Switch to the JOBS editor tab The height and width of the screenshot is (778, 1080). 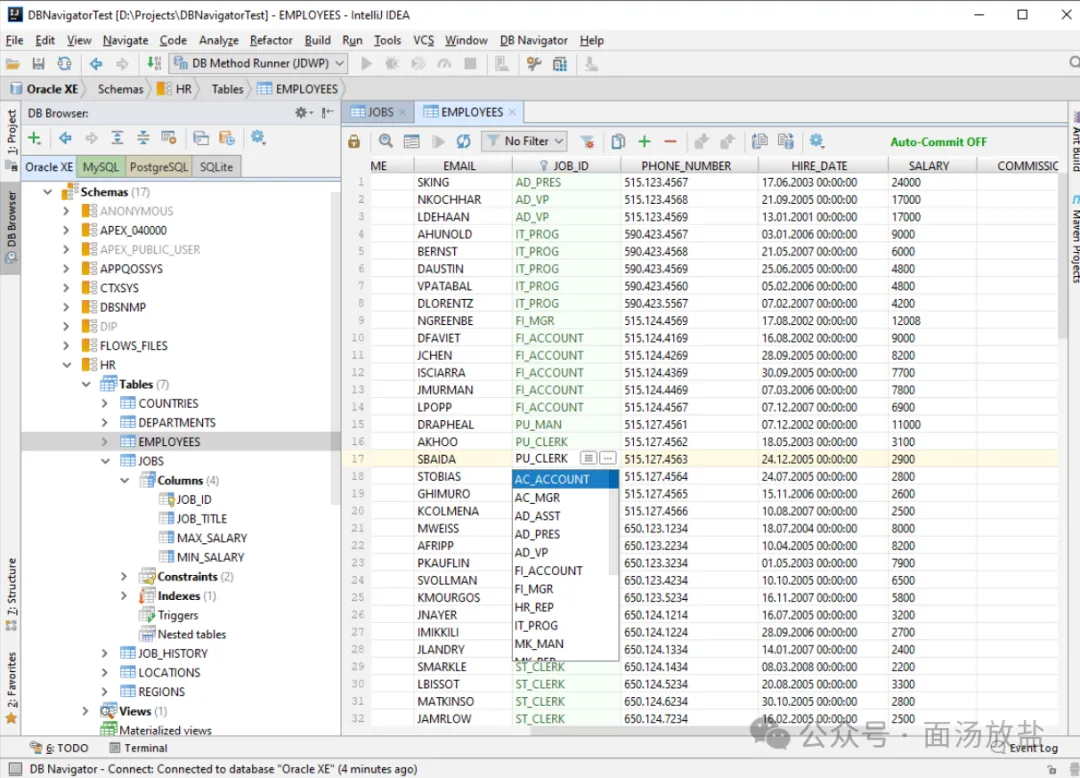click(x=380, y=112)
